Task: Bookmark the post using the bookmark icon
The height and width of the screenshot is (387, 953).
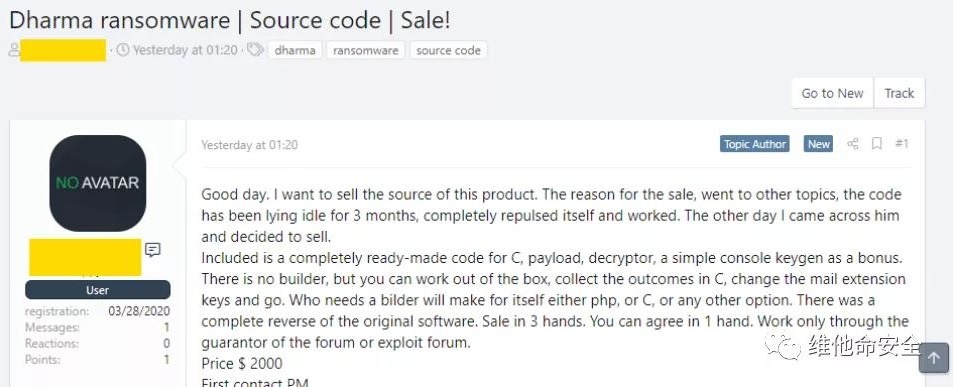Action: (876, 144)
